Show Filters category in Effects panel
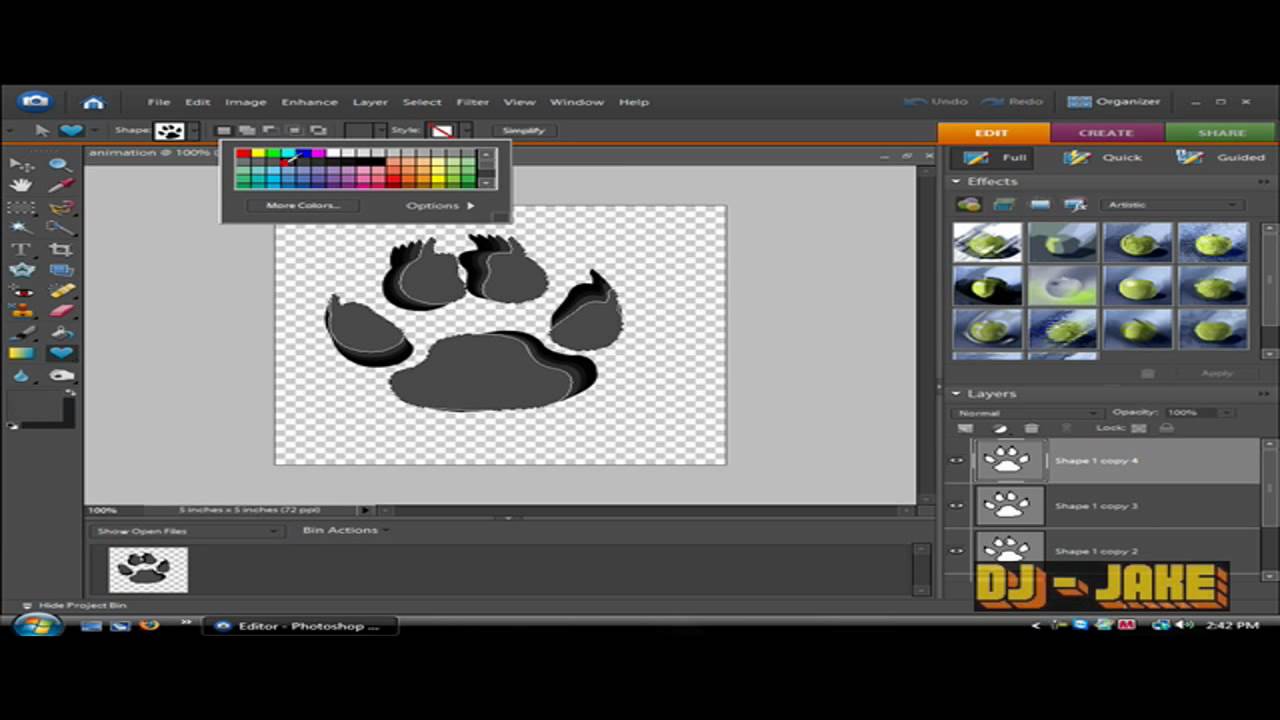The image size is (1280, 720). [x=968, y=205]
